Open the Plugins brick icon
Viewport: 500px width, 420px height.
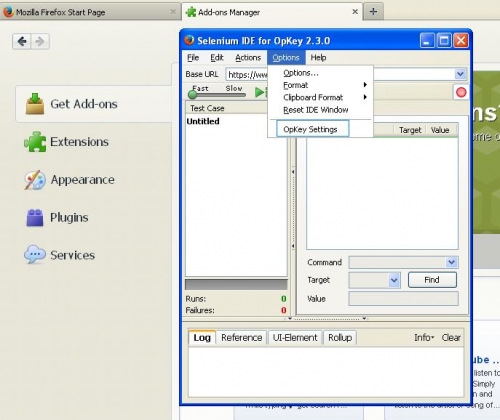tap(35, 217)
